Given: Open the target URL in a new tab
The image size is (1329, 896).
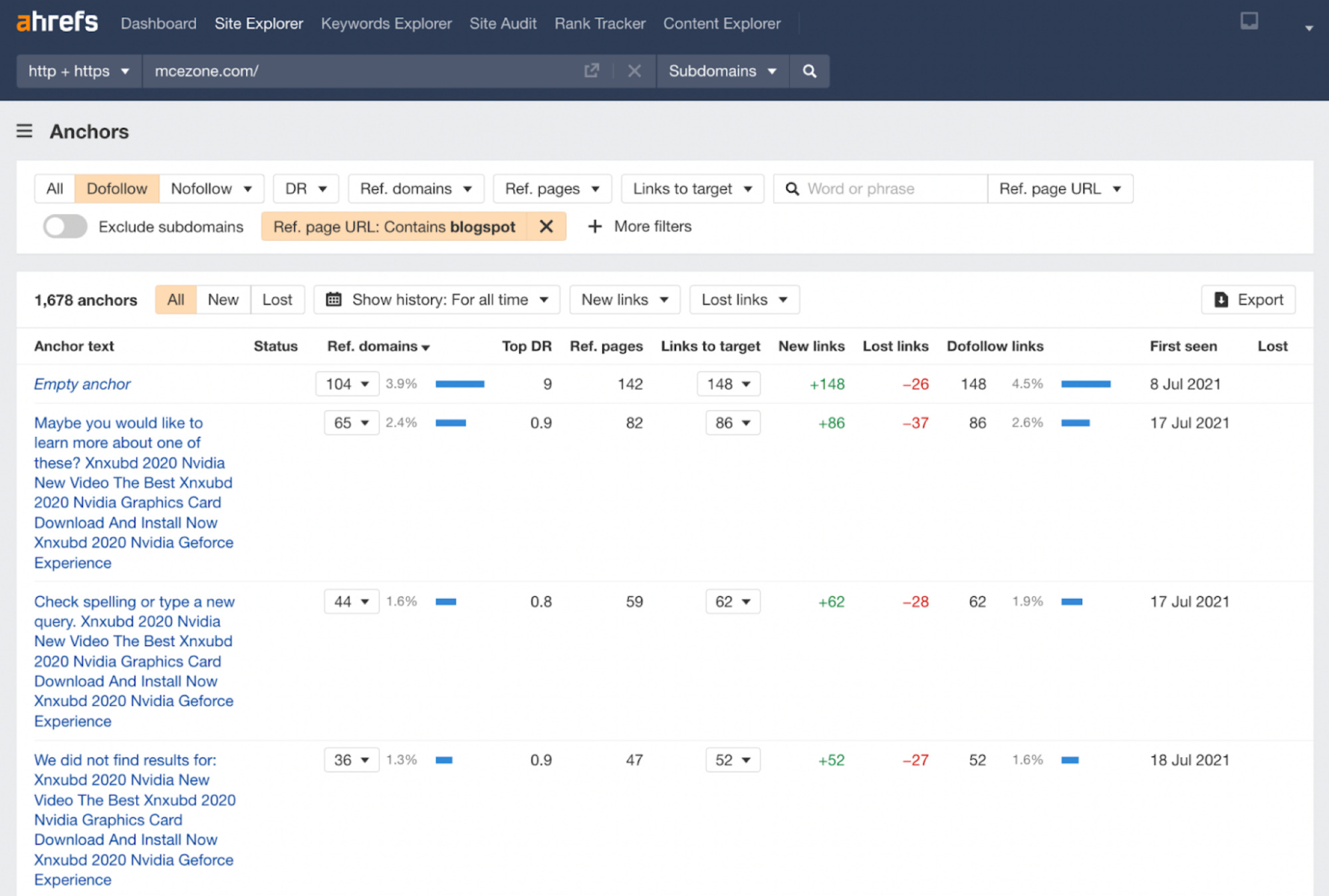Looking at the screenshot, I should click(591, 70).
